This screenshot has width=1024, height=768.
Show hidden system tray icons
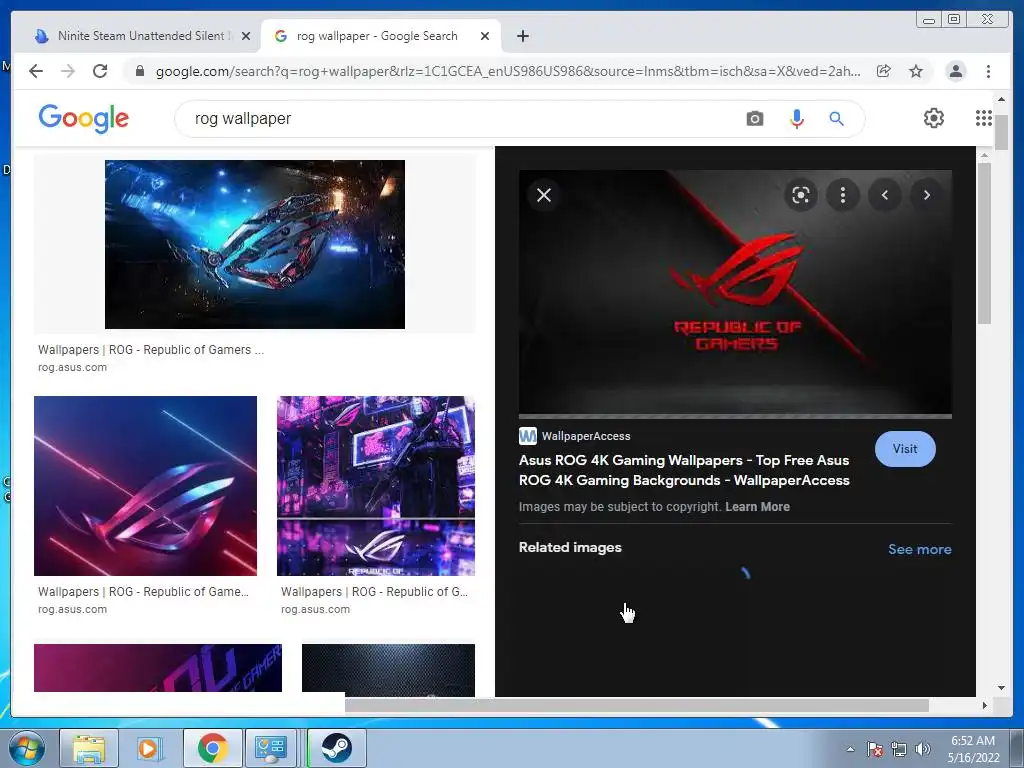coord(850,749)
